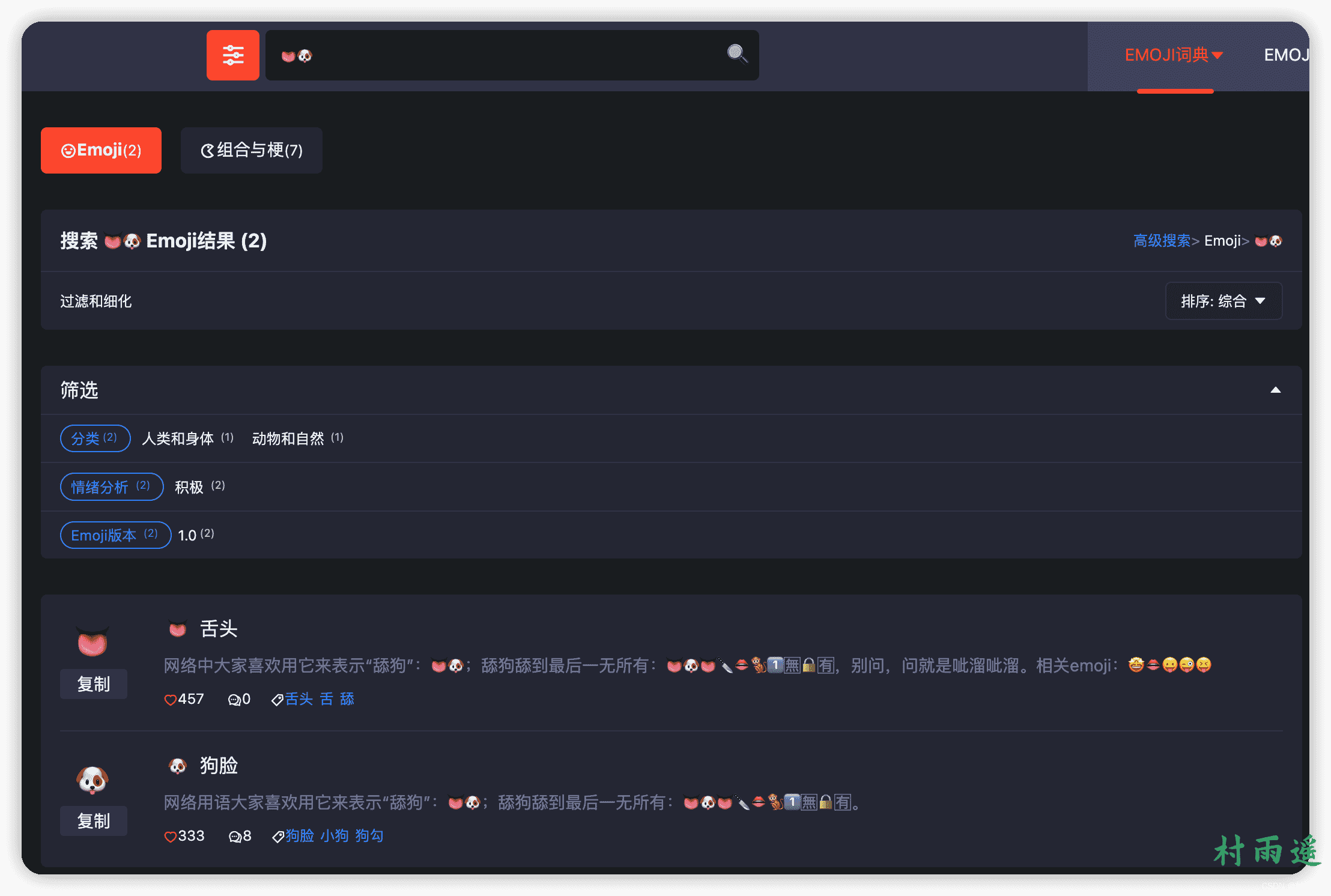
Task: Click the comment icon showing 8 comments
Action: 235,837
